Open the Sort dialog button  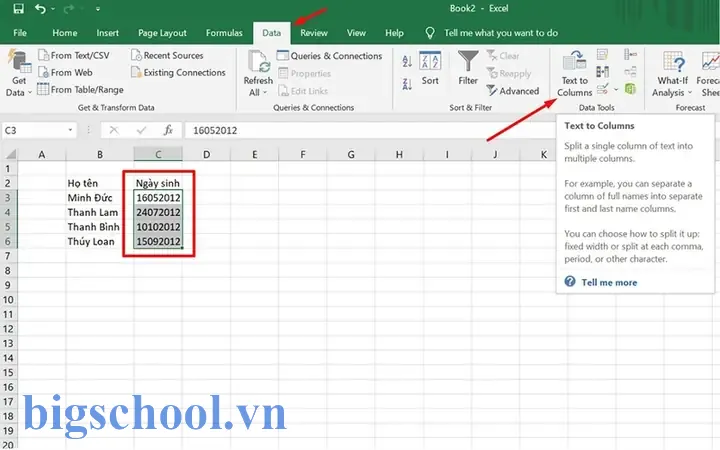(430, 69)
